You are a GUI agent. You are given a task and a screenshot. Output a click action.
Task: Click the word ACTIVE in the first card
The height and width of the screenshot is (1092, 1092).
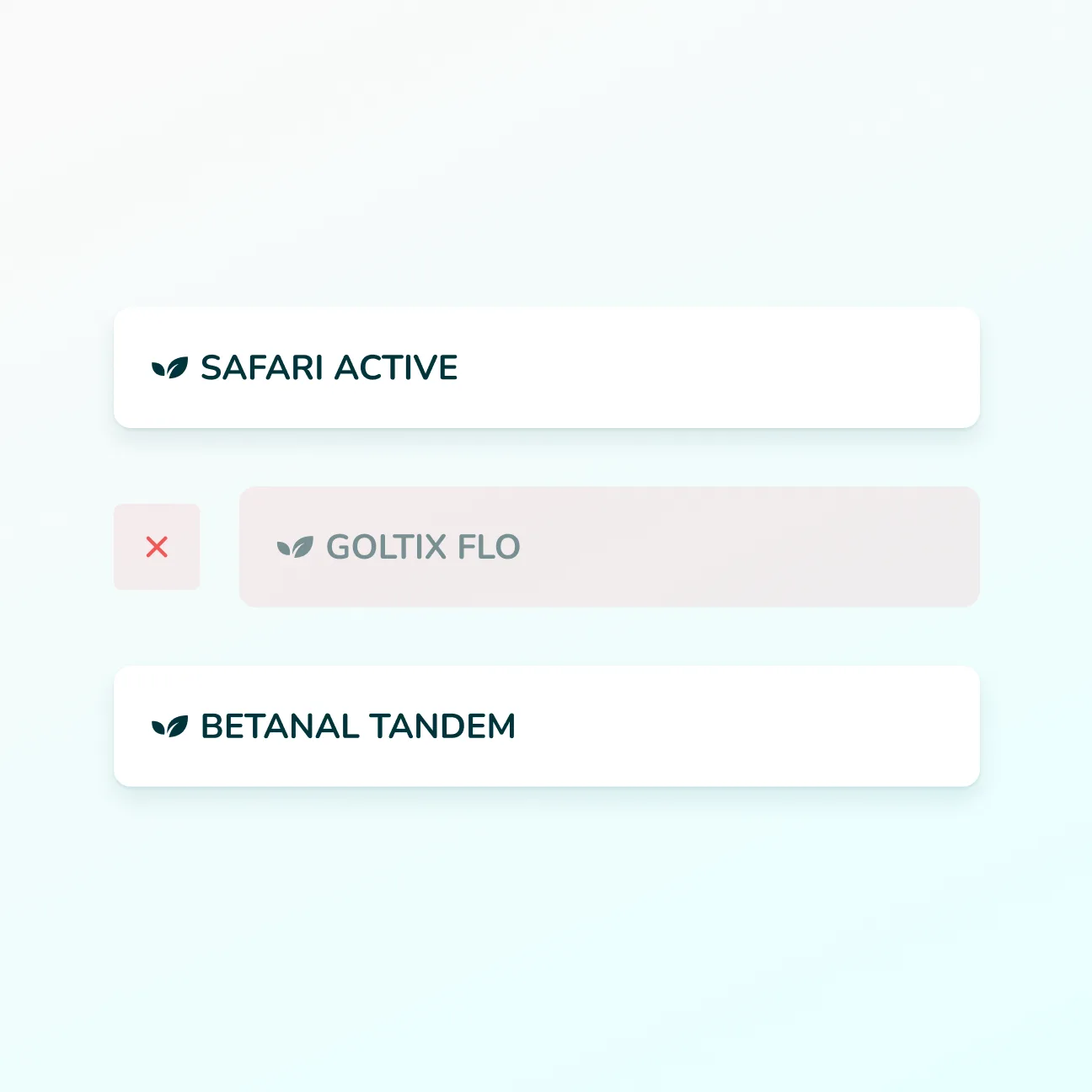click(x=396, y=368)
